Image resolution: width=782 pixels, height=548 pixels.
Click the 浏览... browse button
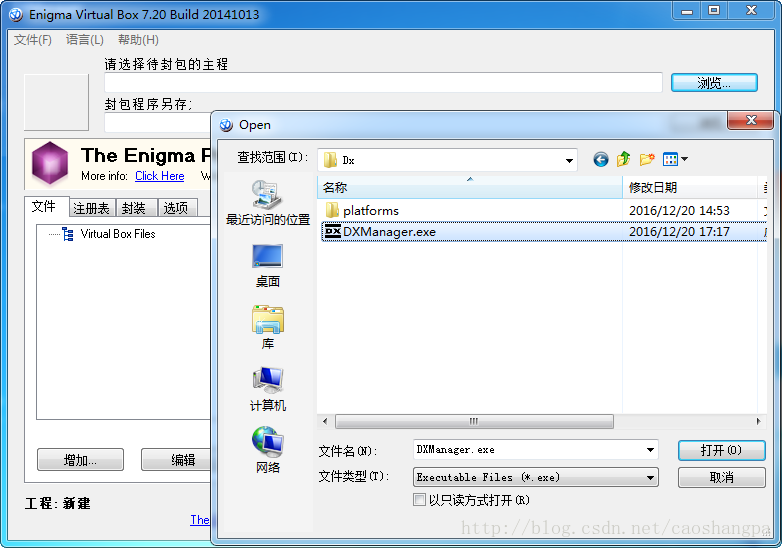click(x=714, y=83)
